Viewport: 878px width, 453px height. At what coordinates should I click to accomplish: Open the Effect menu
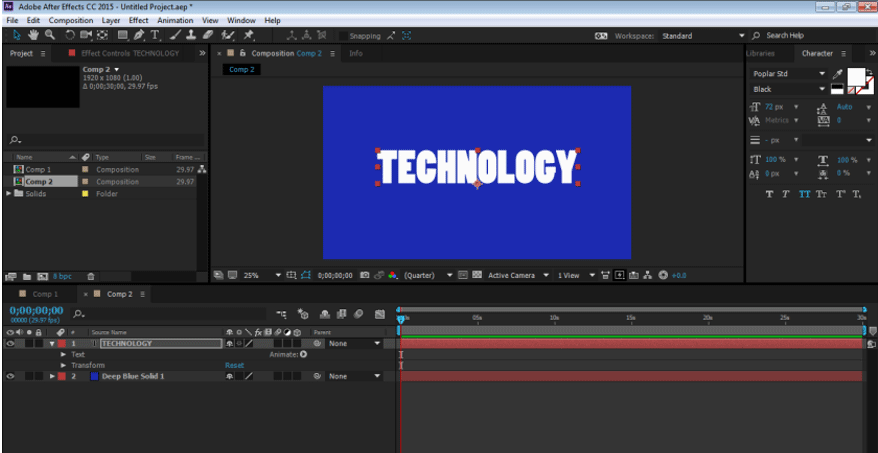click(x=139, y=20)
